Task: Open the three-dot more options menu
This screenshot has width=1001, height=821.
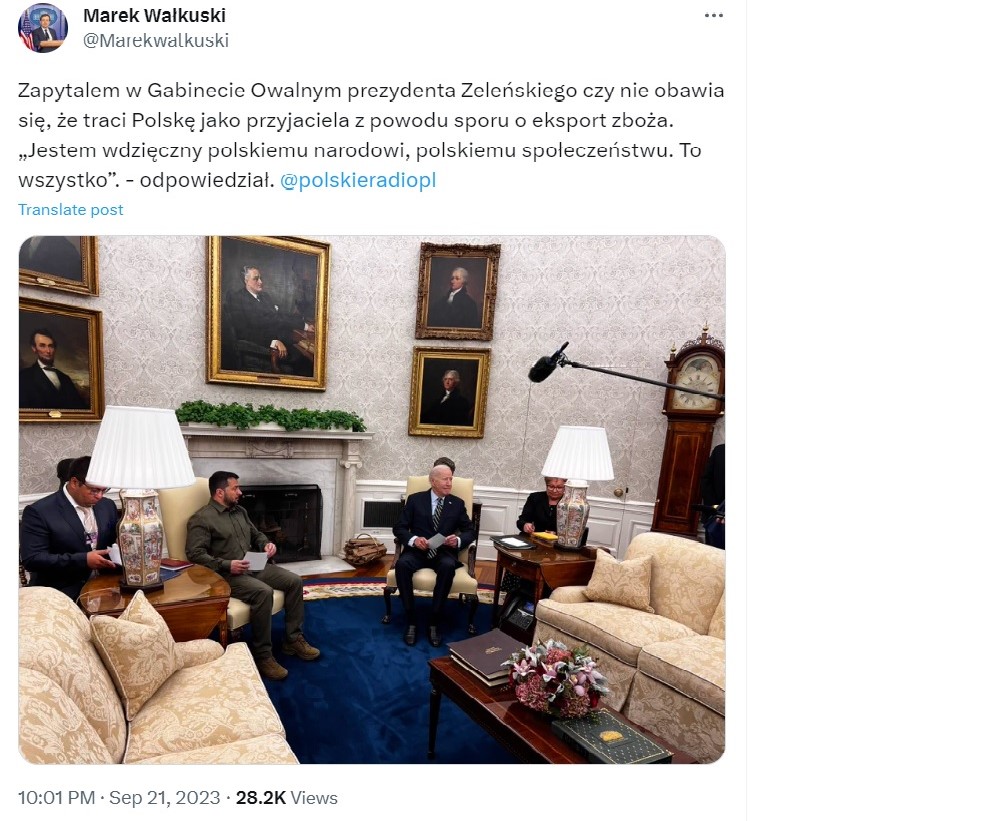Action: [713, 15]
